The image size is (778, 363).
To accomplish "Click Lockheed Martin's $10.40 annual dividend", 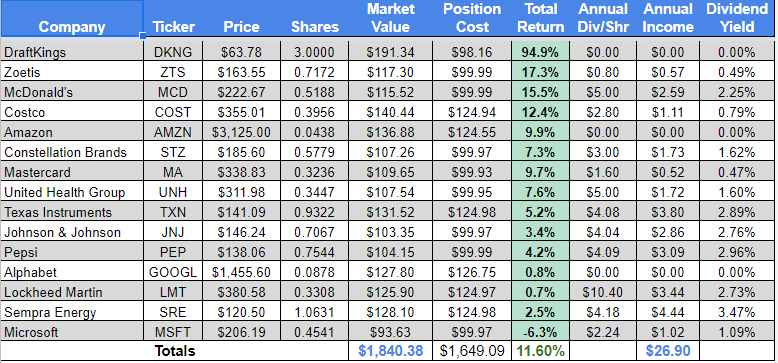I will click(x=603, y=292).
